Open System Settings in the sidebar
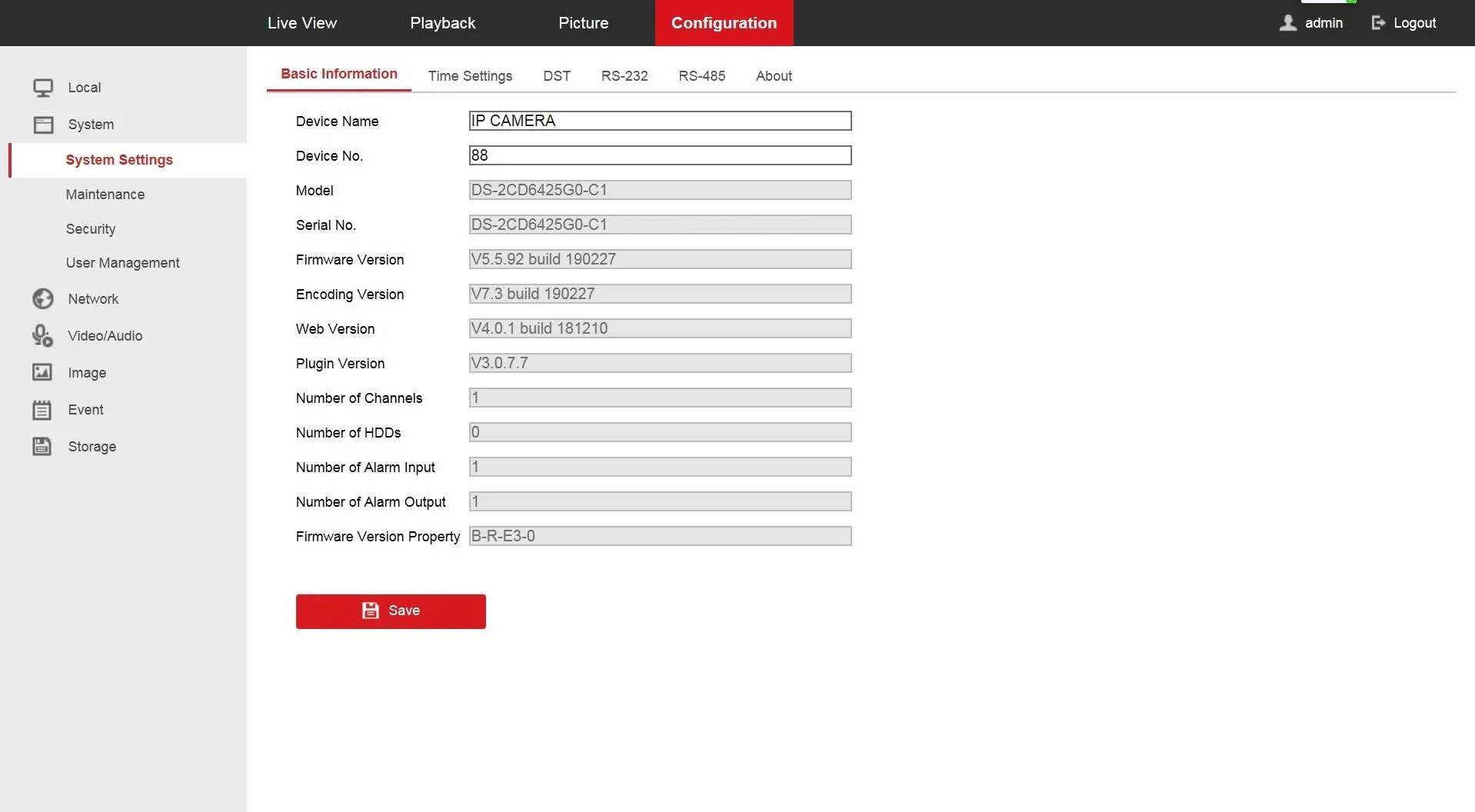The width and height of the screenshot is (1475, 812). click(128, 160)
